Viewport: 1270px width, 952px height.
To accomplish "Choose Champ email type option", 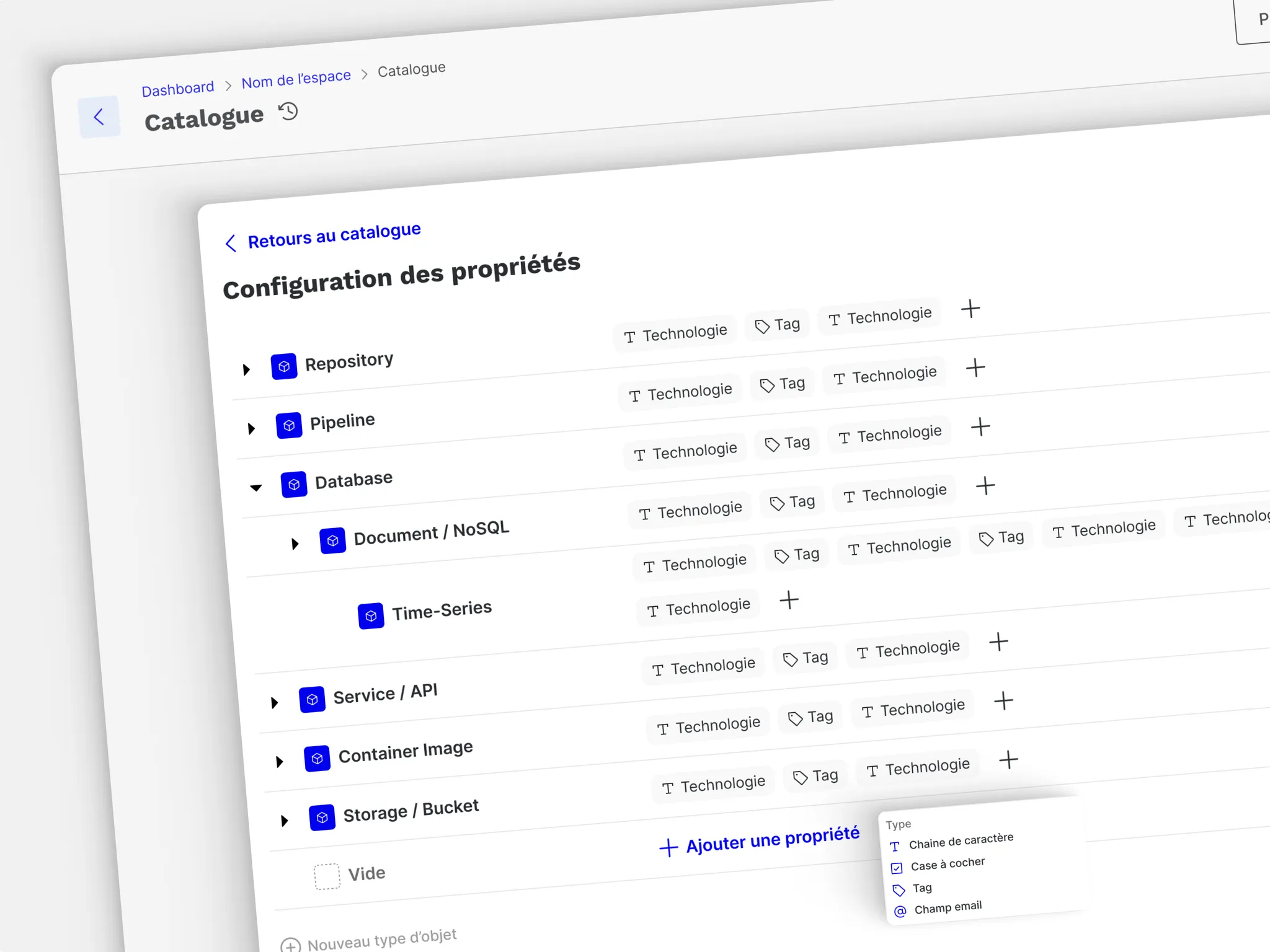I will pos(938,908).
